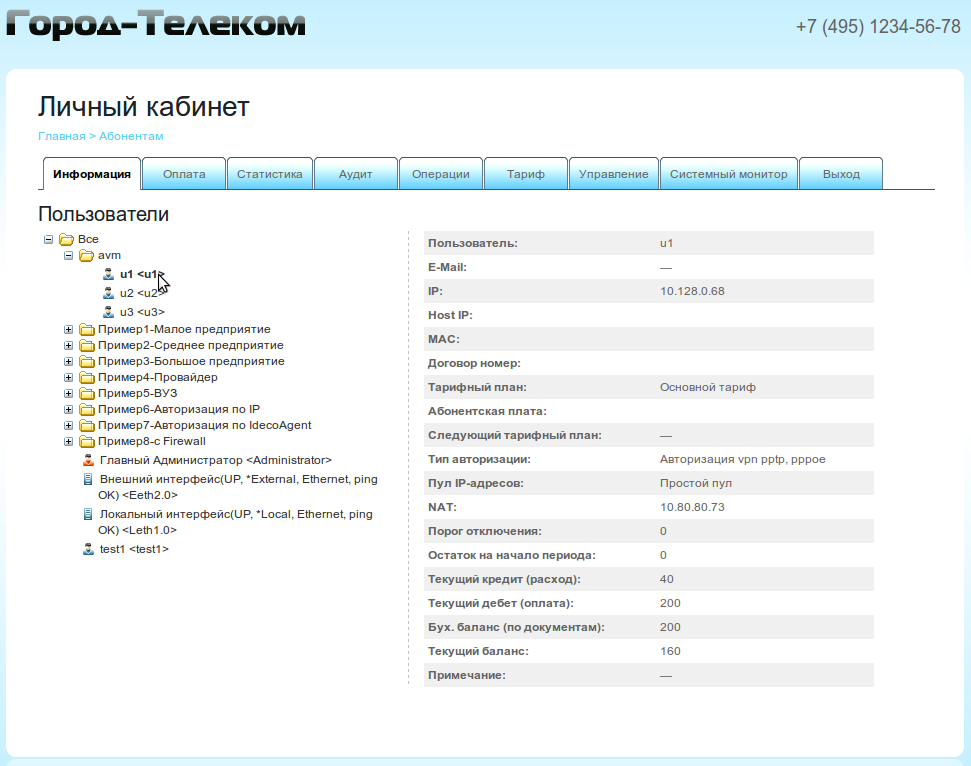This screenshot has height=766, width=971.
Task: Select Пример1-Малое предприятие in the tree
Action: pos(184,329)
